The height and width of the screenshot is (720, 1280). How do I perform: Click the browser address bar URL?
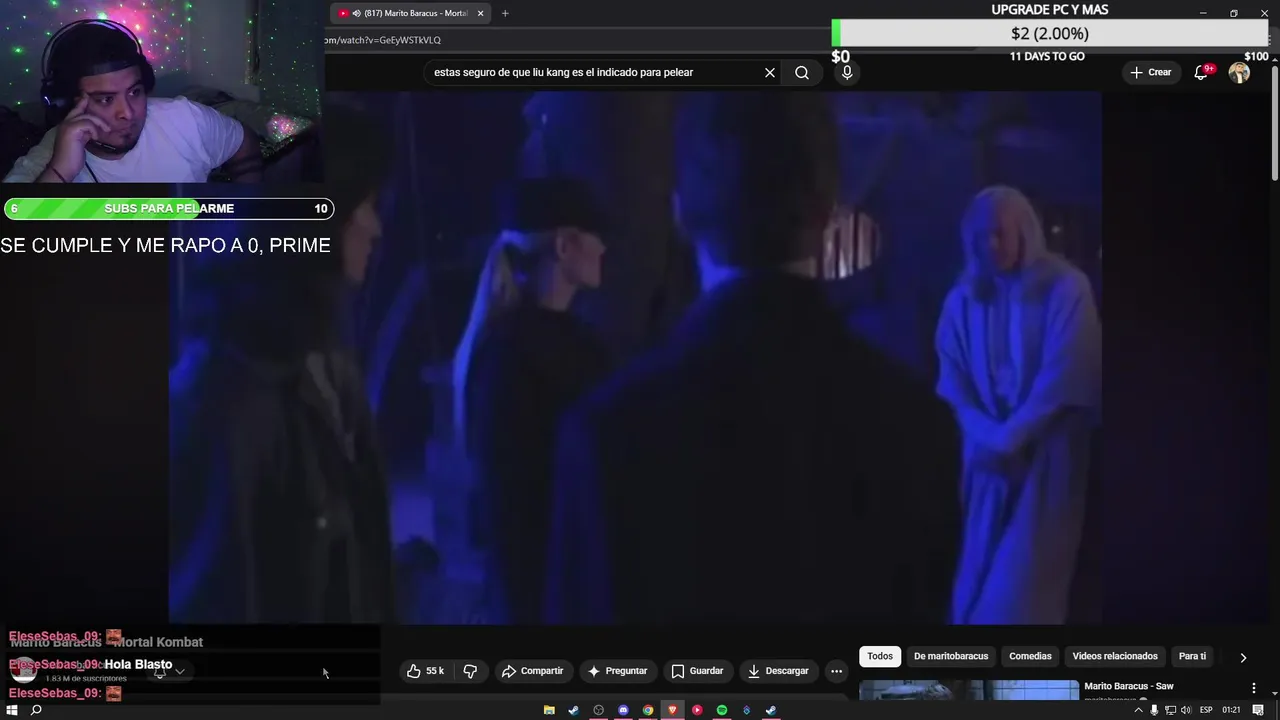383,40
